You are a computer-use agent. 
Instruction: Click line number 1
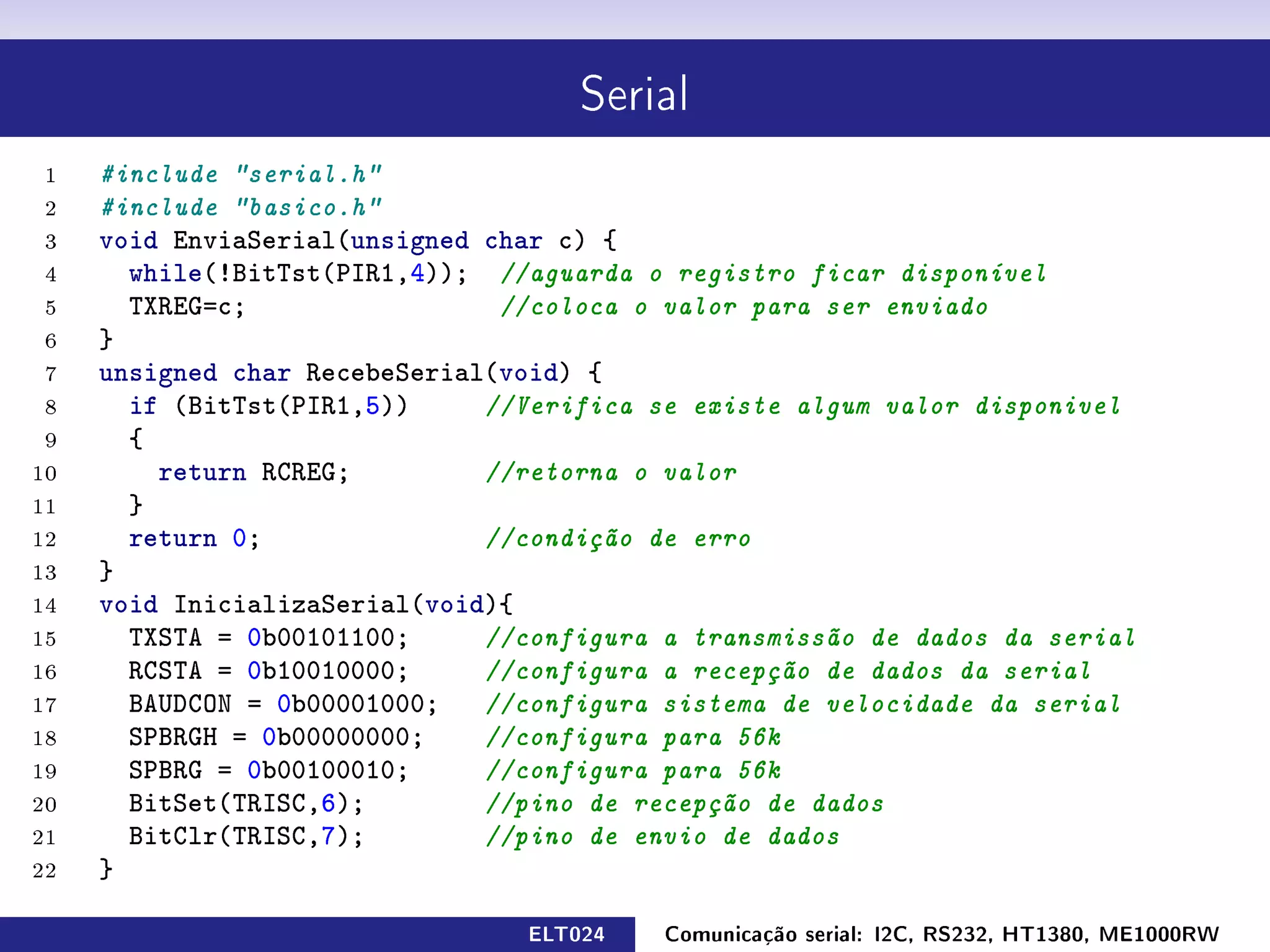coord(50,175)
